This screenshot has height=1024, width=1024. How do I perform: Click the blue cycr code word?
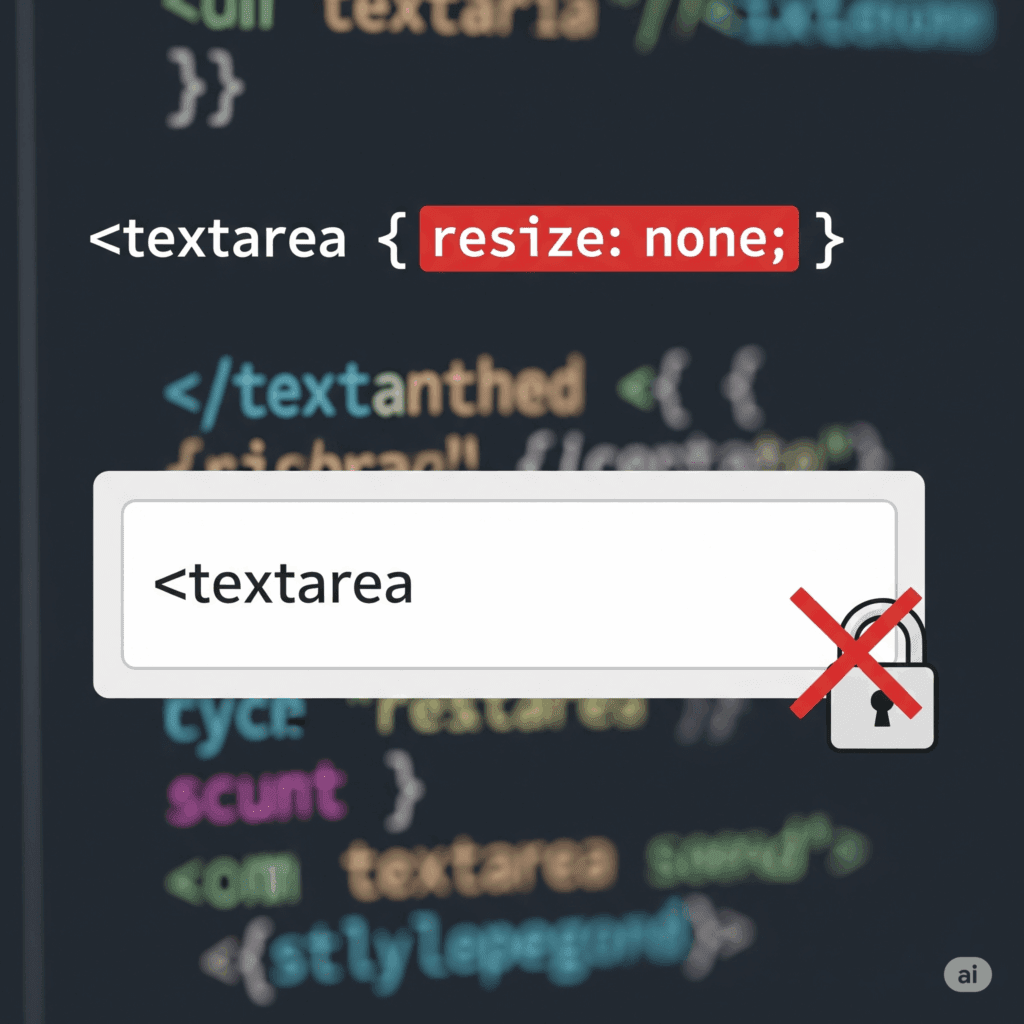(234, 725)
